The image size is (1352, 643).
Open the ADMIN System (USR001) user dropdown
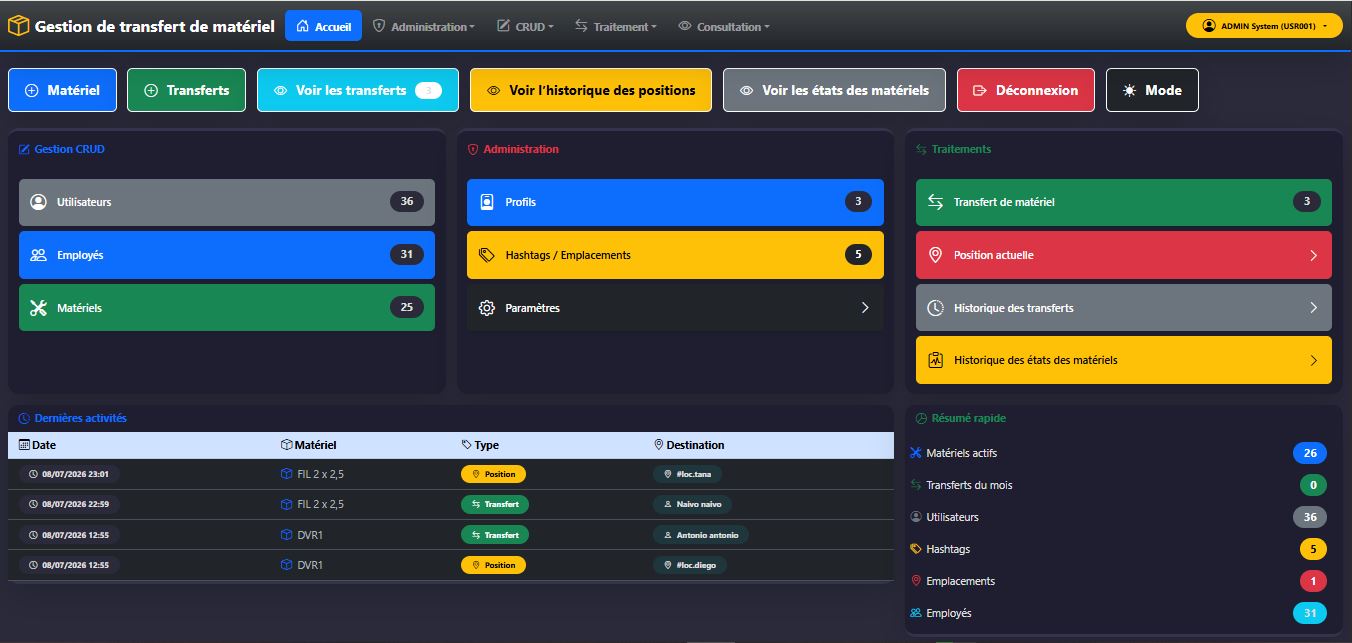click(x=1264, y=26)
